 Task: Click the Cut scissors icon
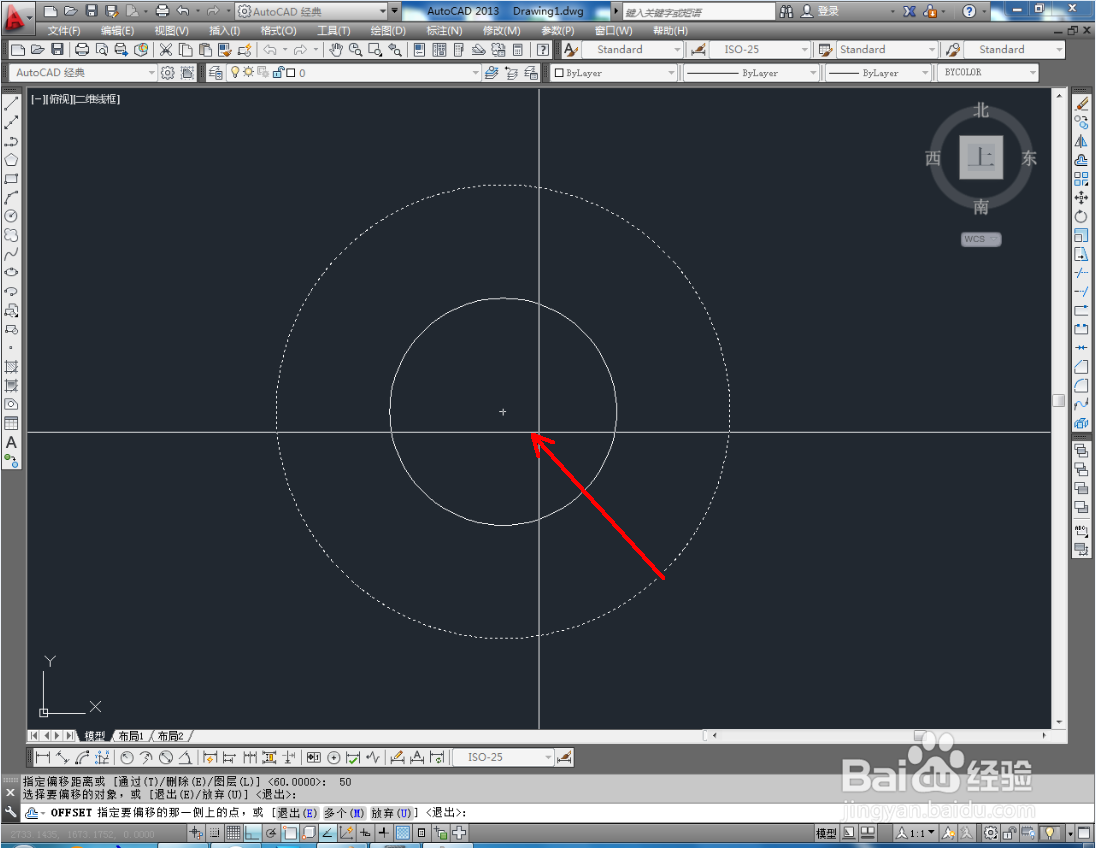point(166,50)
